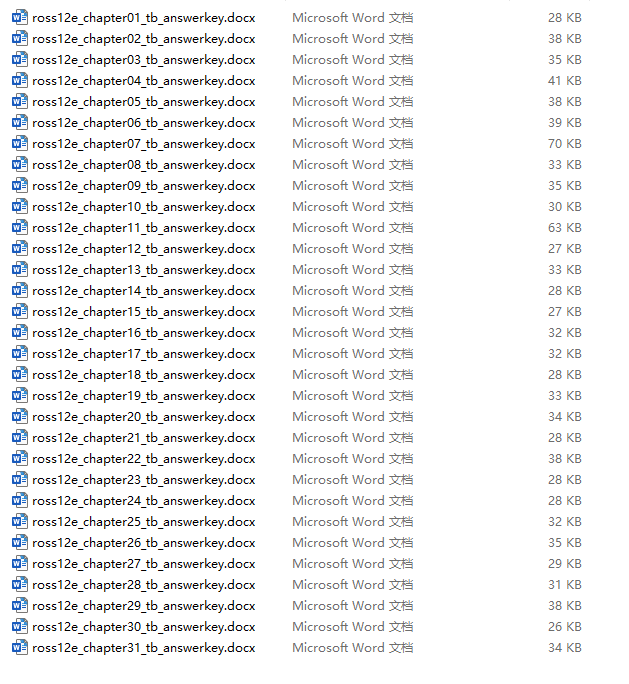The height and width of the screenshot is (684, 629).
Task: Click the Word icon for ross12e_chapter01_tb_answerkey.docx
Action: point(20,18)
